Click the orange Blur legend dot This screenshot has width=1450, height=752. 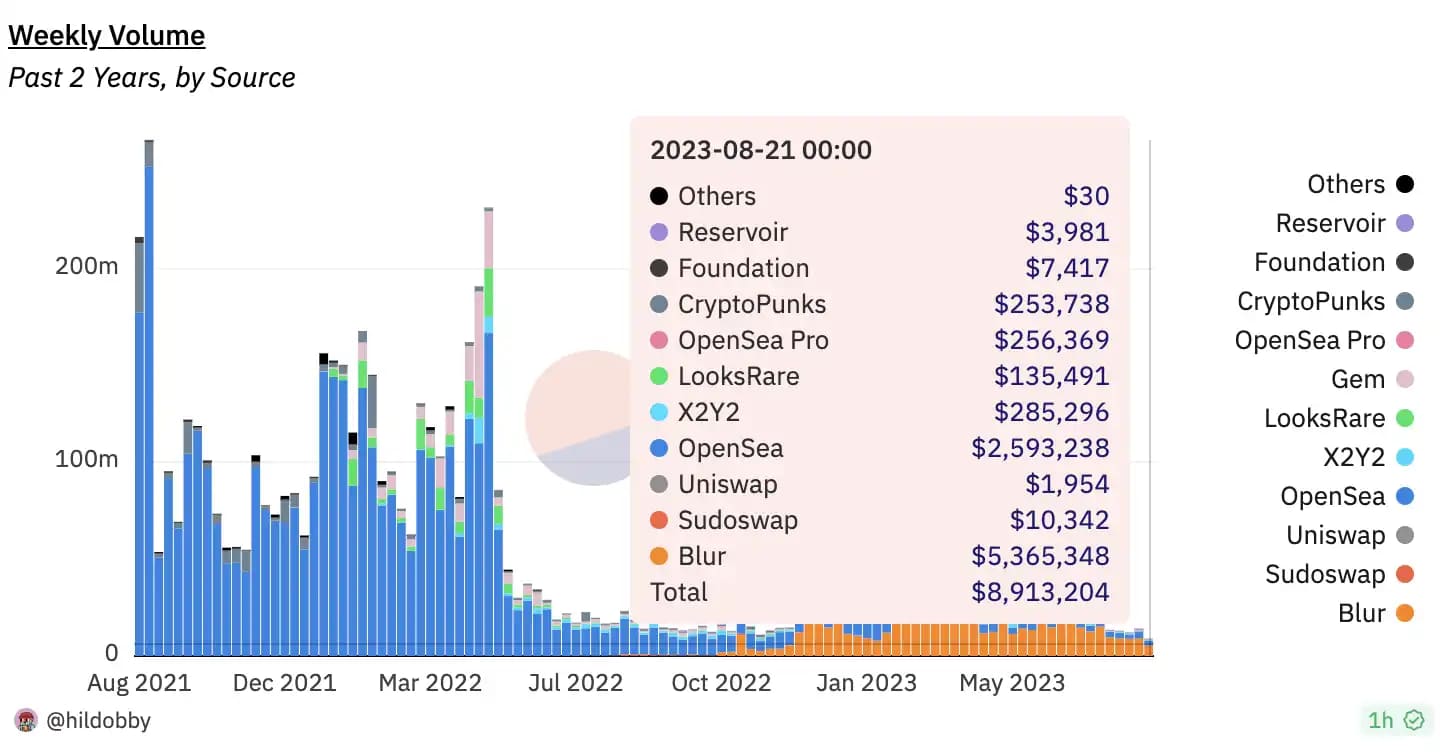point(1405,613)
